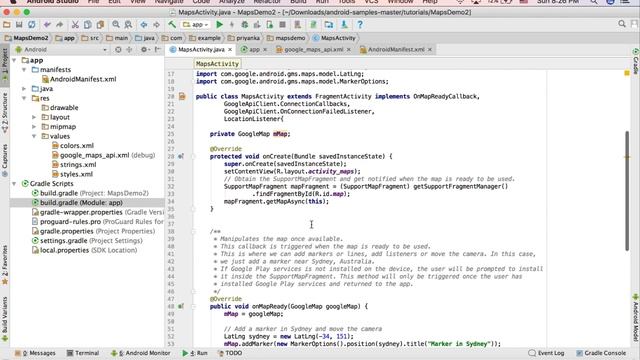This screenshot has height=360, width=640.
Task: Collapse the manifests folder
Action: click(x=24, y=70)
